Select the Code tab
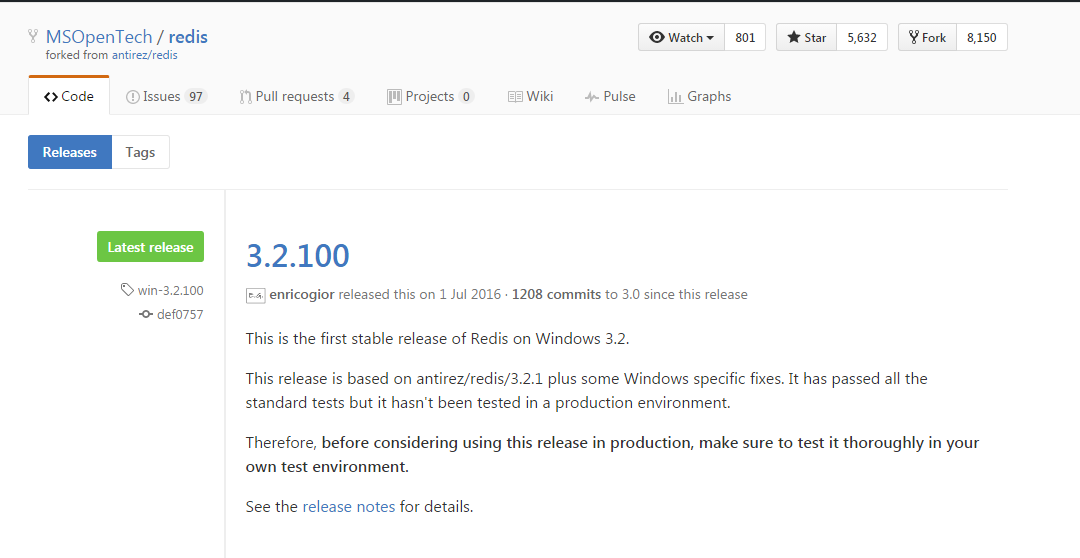 (x=69, y=96)
